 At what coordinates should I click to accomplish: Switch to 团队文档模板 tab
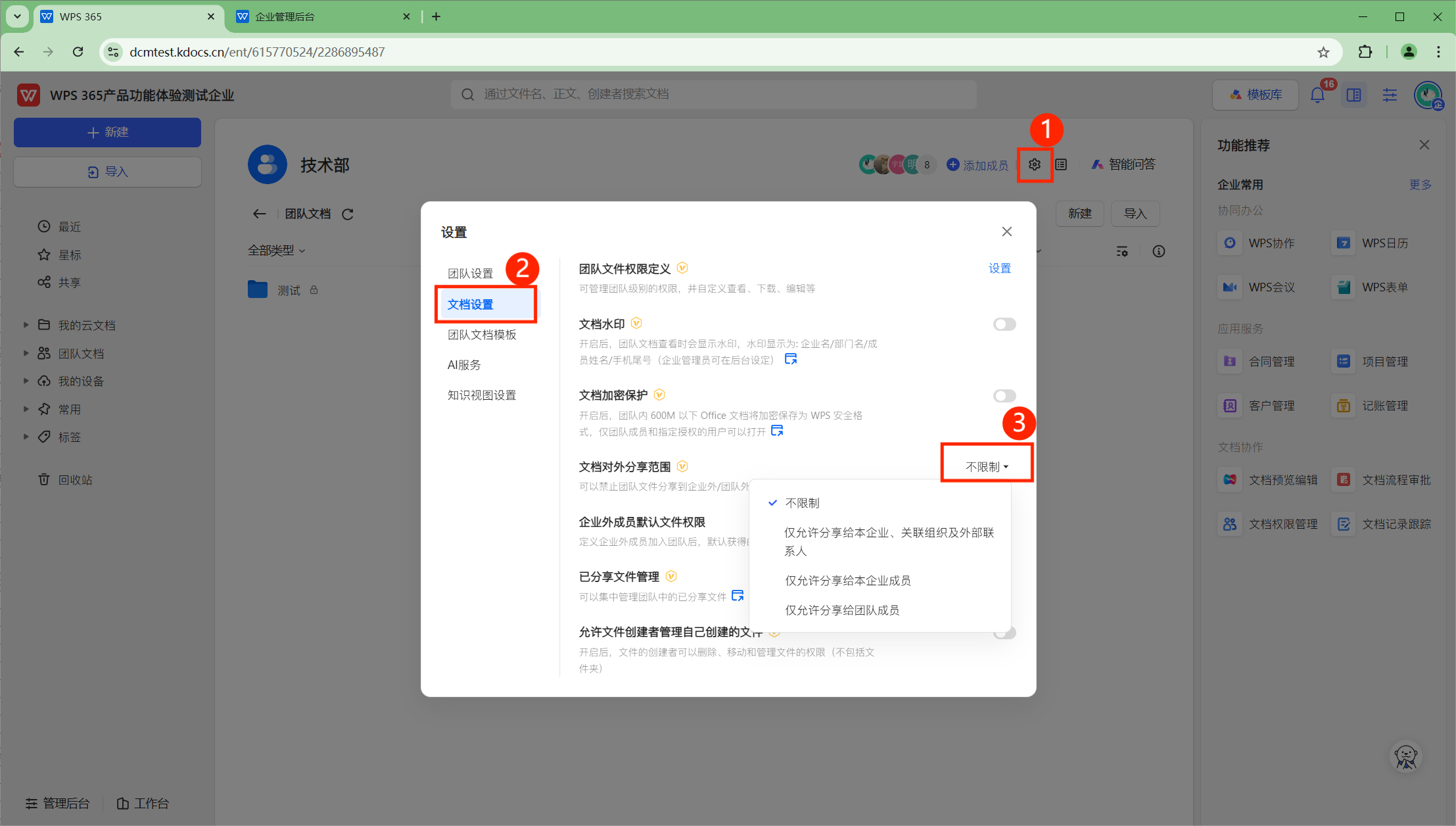pos(482,335)
